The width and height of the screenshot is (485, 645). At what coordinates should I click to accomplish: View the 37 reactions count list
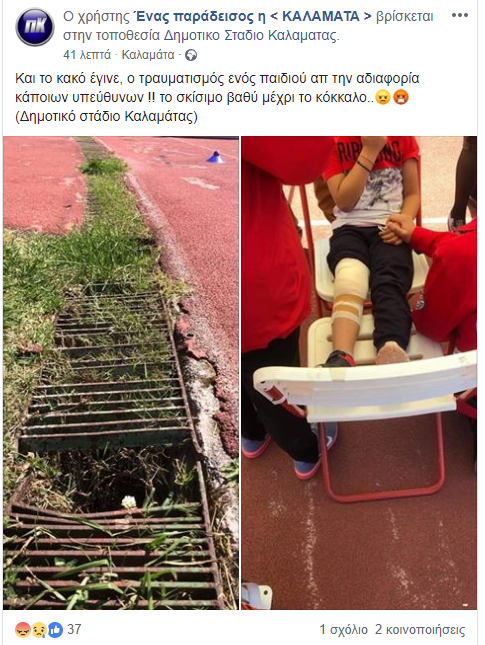pyautogui.click(x=74, y=629)
